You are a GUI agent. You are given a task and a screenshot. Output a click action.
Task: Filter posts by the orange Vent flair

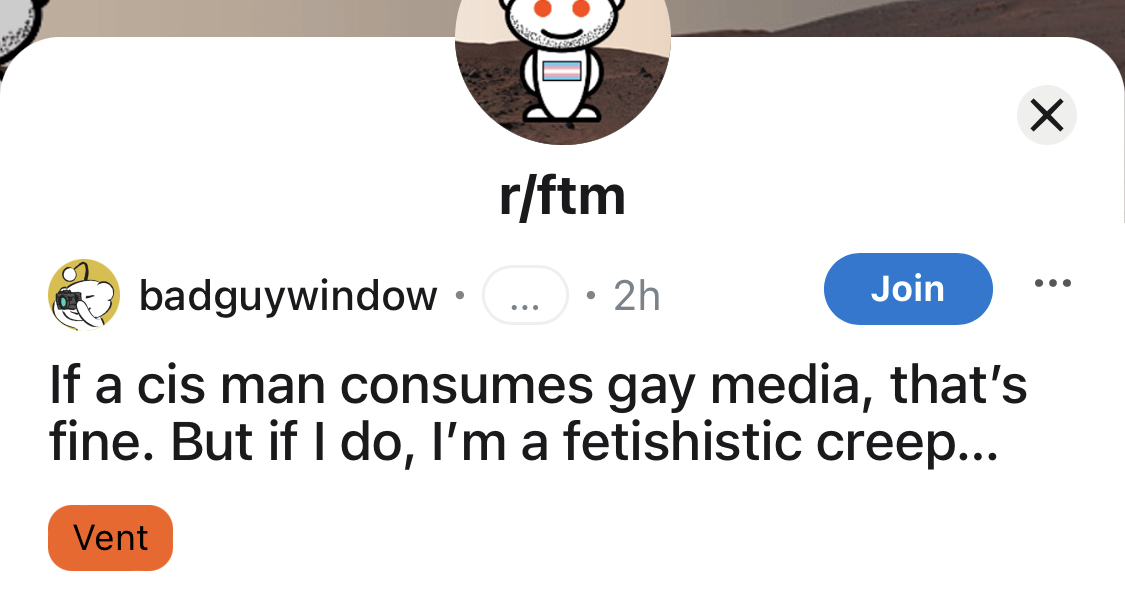tap(110, 537)
